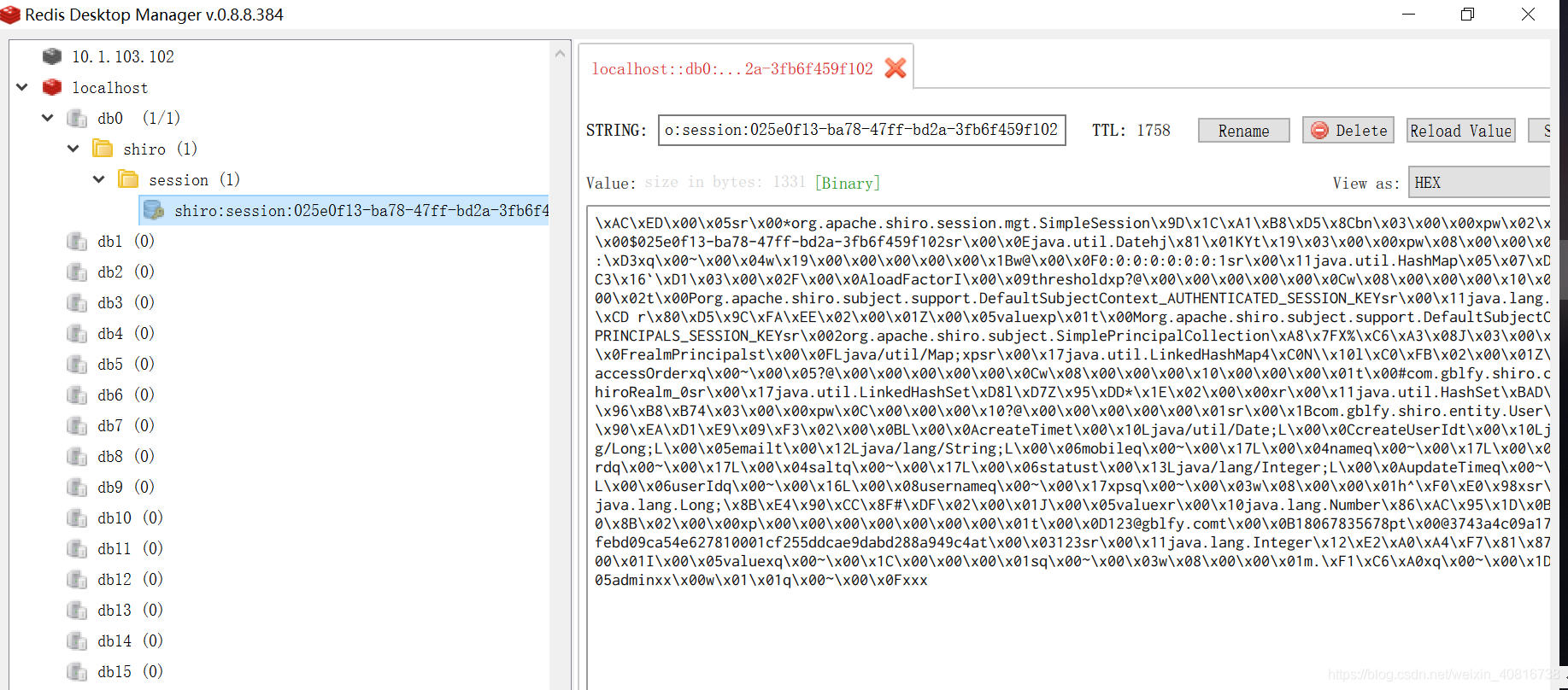Click the [Binary] size label
The height and width of the screenshot is (690, 1568).
(847, 183)
